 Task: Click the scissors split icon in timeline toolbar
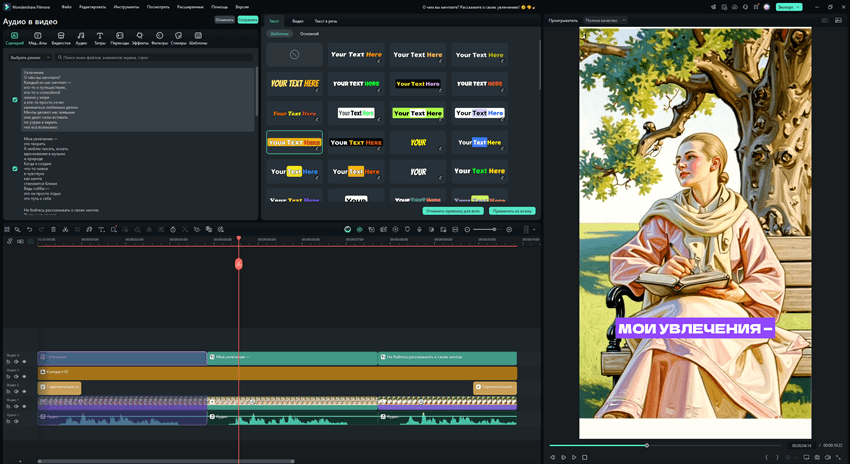tap(65, 230)
